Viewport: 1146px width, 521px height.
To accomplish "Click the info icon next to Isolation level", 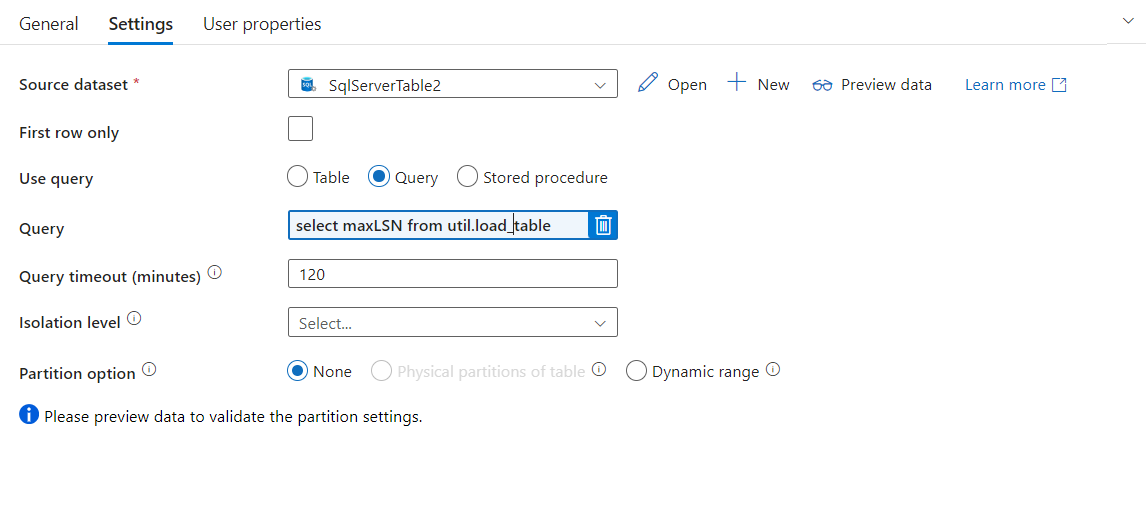I will coord(134,320).
